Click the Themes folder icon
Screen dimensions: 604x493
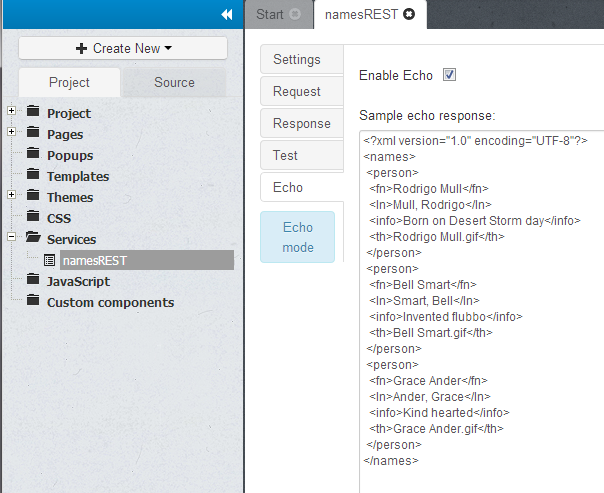pyautogui.click(x=33, y=197)
